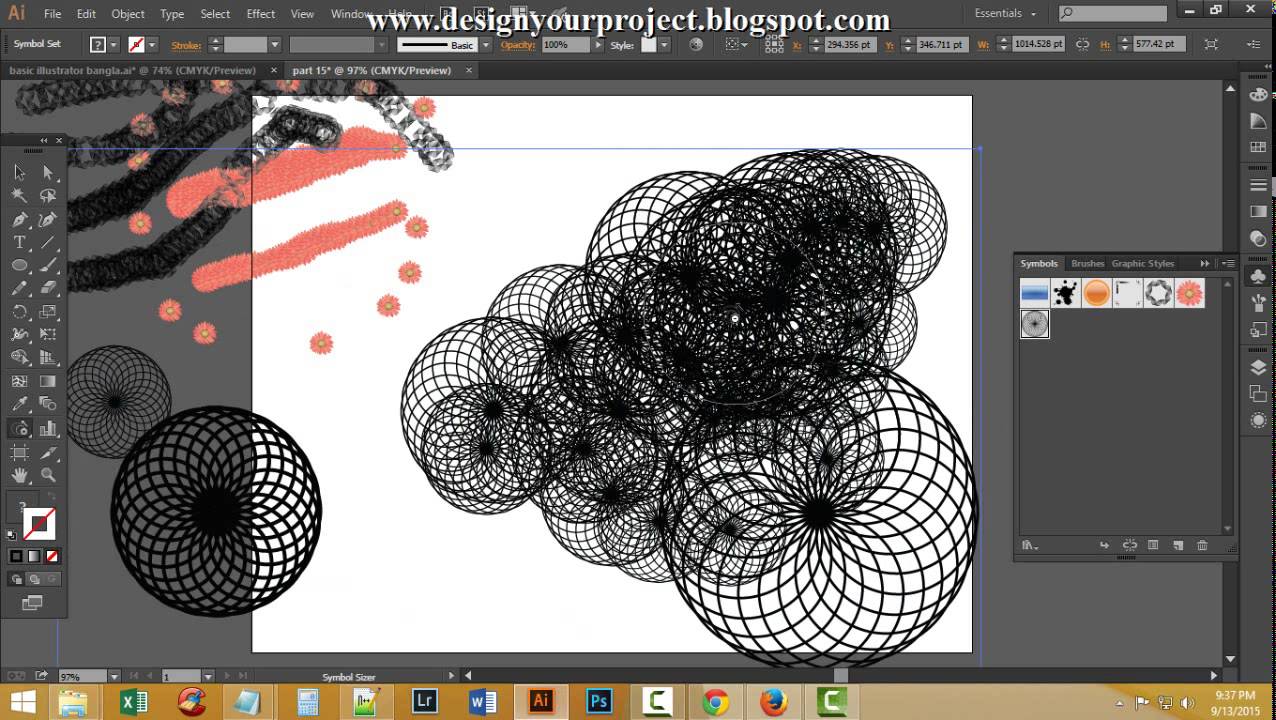Expand the opacity value arrow
Screen dimensions: 1276x720
(x=599, y=45)
